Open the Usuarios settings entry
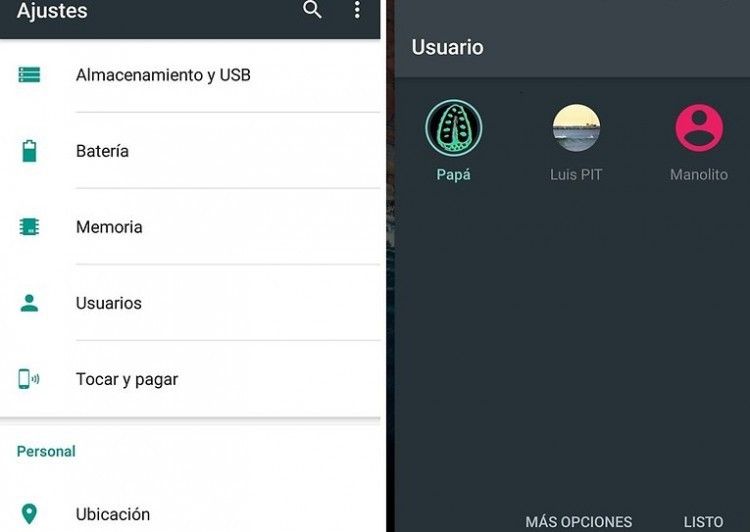The width and height of the screenshot is (750, 532). [190, 303]
